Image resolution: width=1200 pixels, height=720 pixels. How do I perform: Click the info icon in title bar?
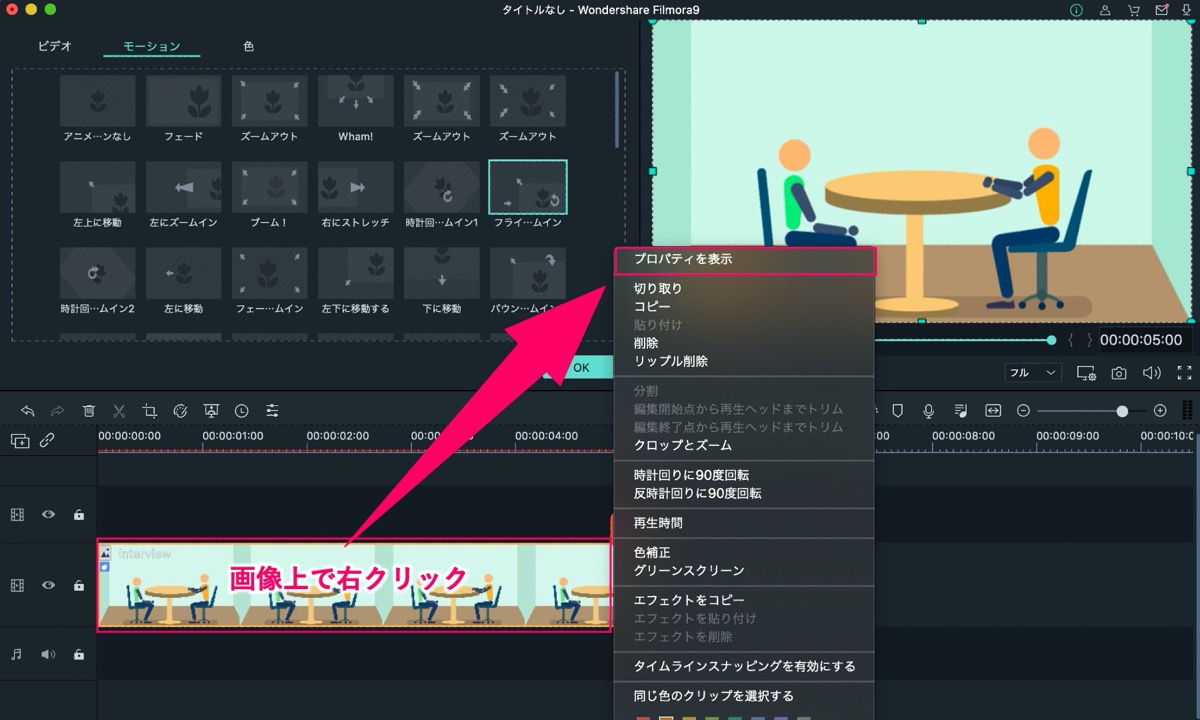click(x=1076, y=10)
